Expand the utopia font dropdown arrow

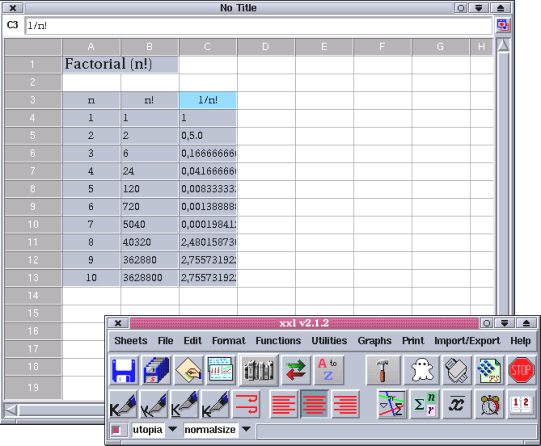[172, 429]
